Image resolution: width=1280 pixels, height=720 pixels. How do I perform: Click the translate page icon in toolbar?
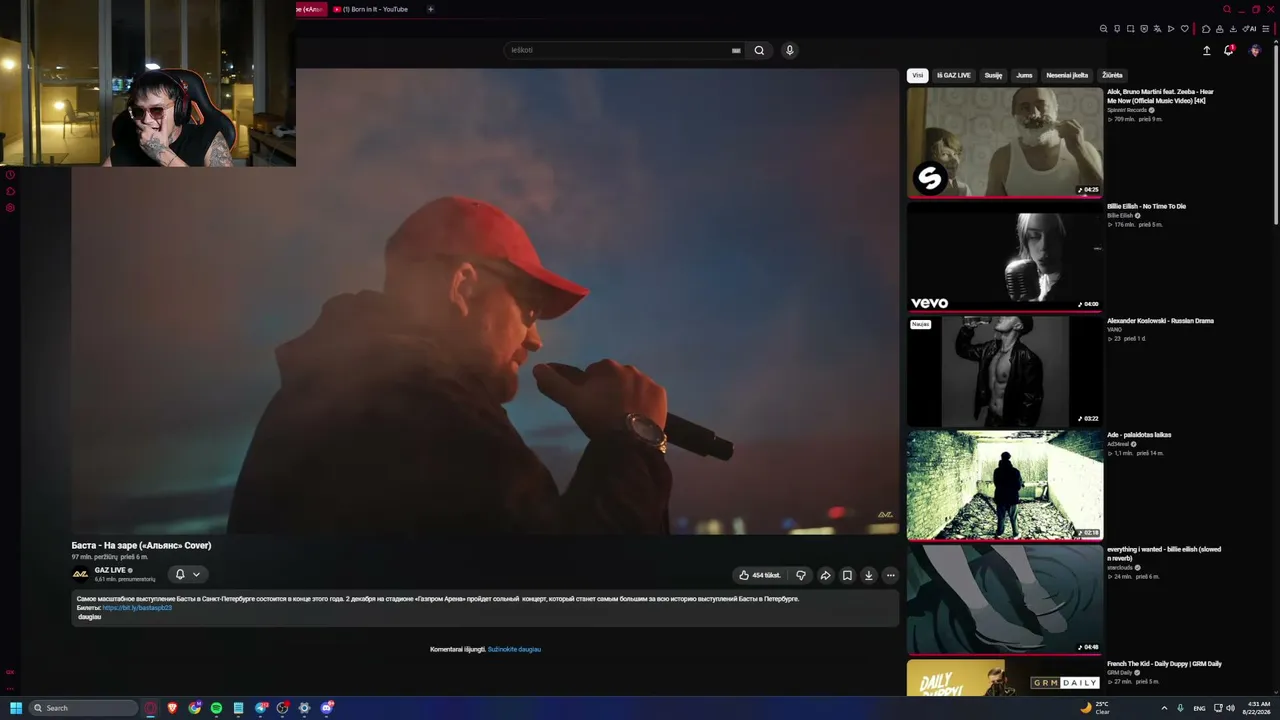(x=1158, y=29)
